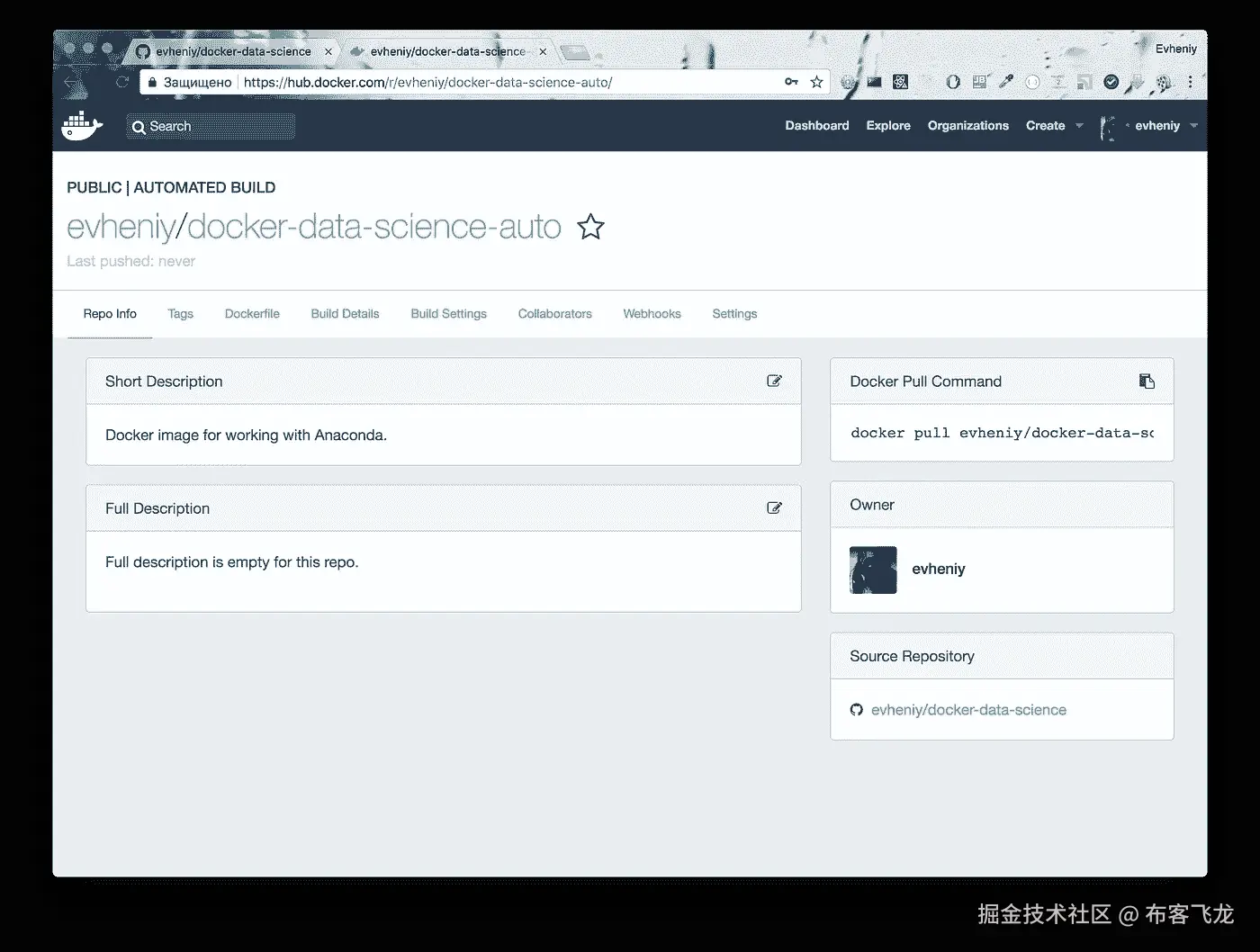Click the 'PUBLIC | AUTOMATED BUILD' label

tap(171, 187)
